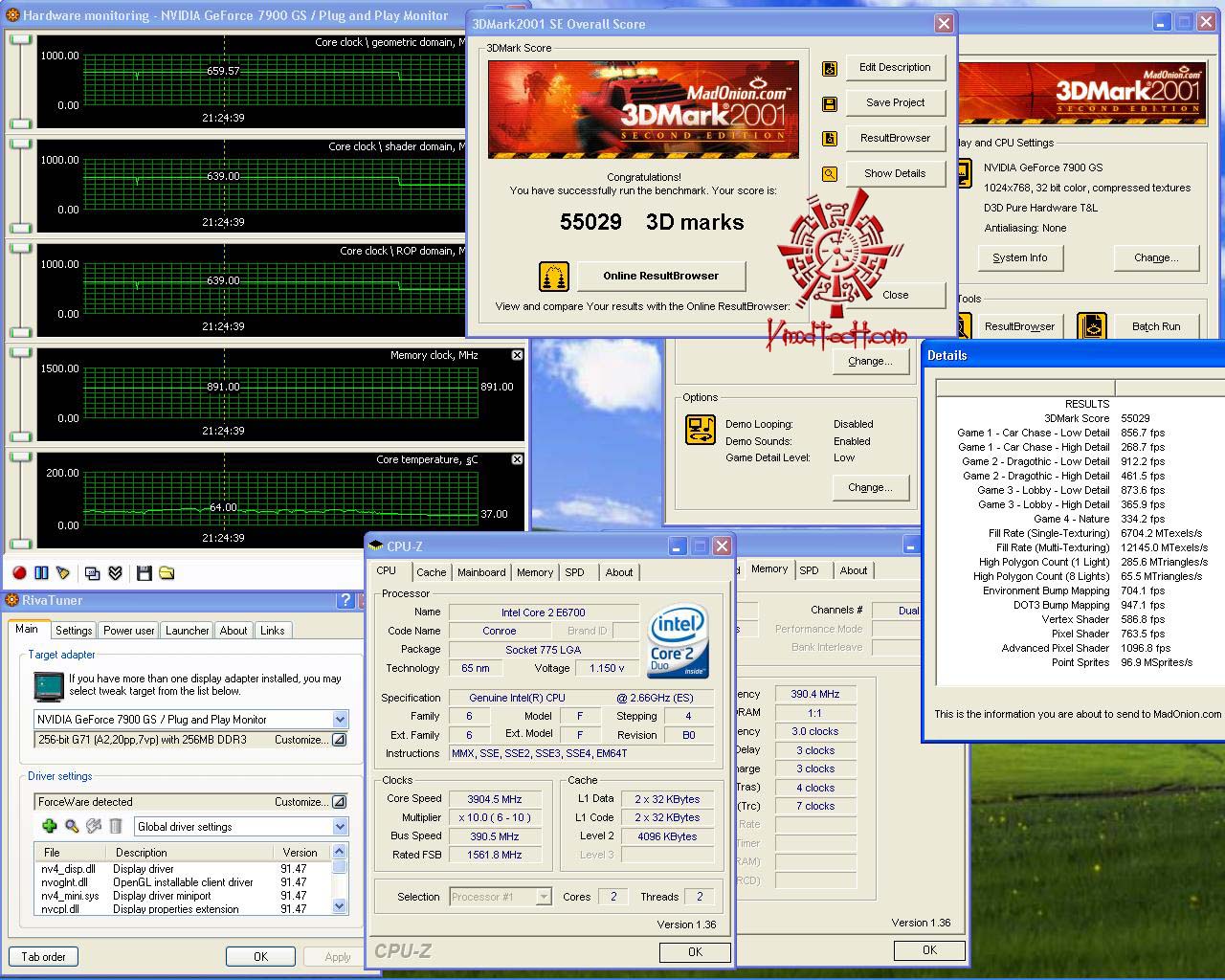Open the Mainboard tab in front CPU-Z
The image size is (1225, 980).
pos(481,572)
